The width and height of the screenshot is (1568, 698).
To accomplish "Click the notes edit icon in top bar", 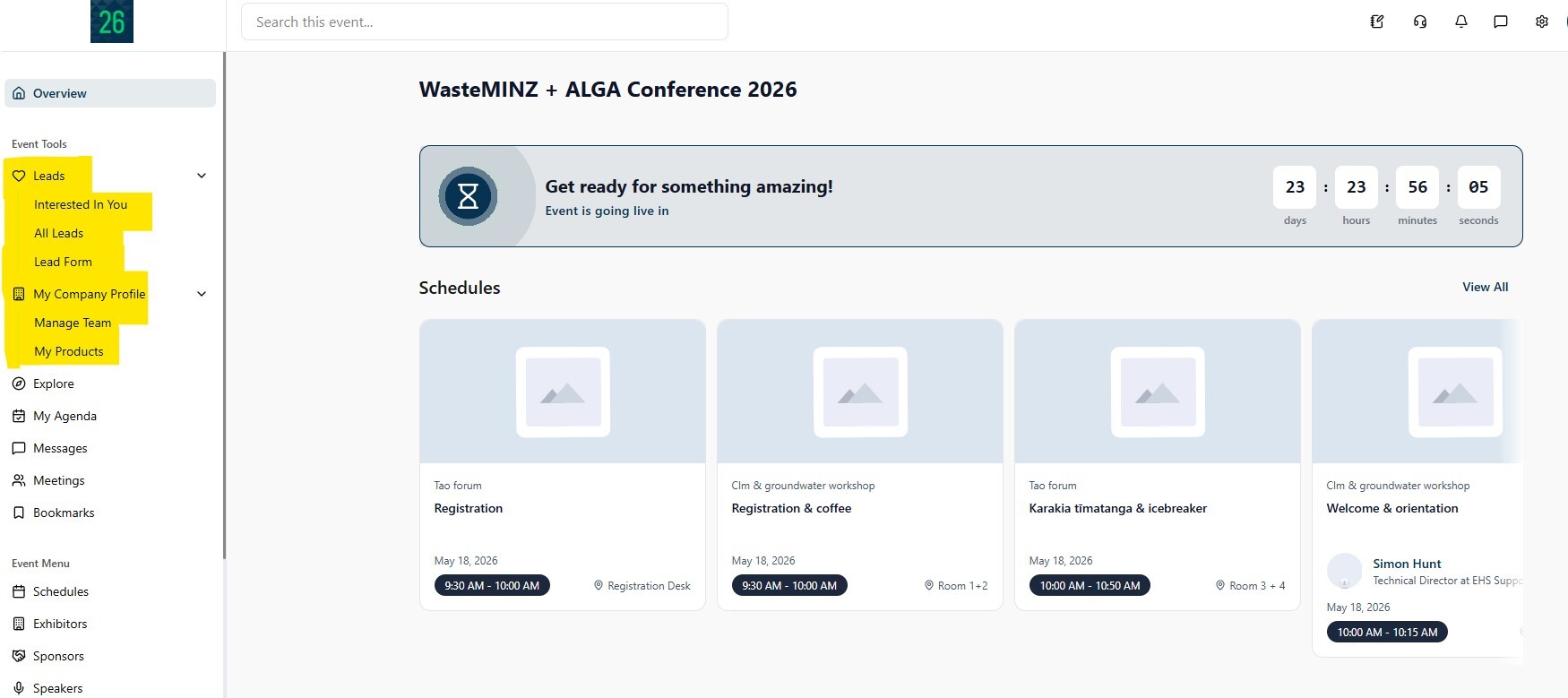I will point(1377,22).
